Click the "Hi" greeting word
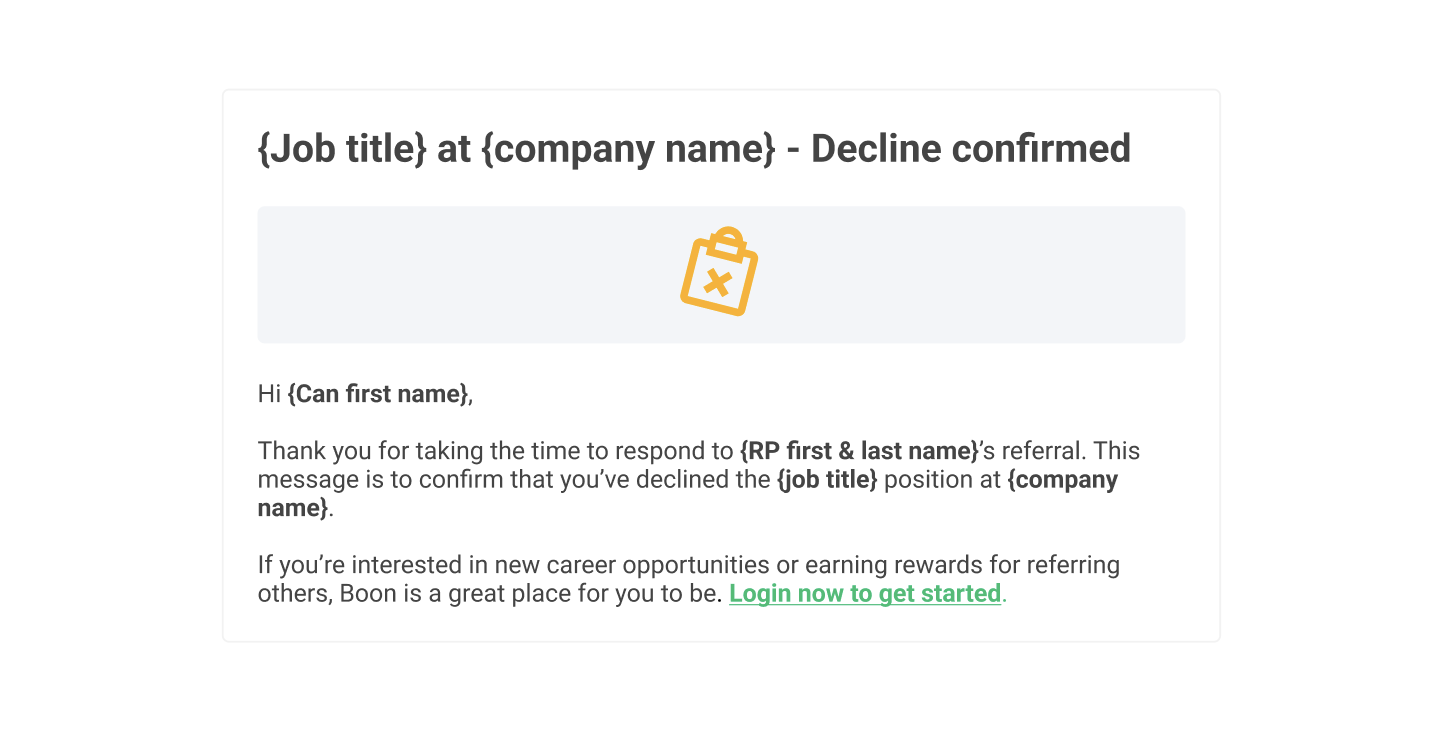1452x732 pixels. pyautogui.click(x=269, y=394)
